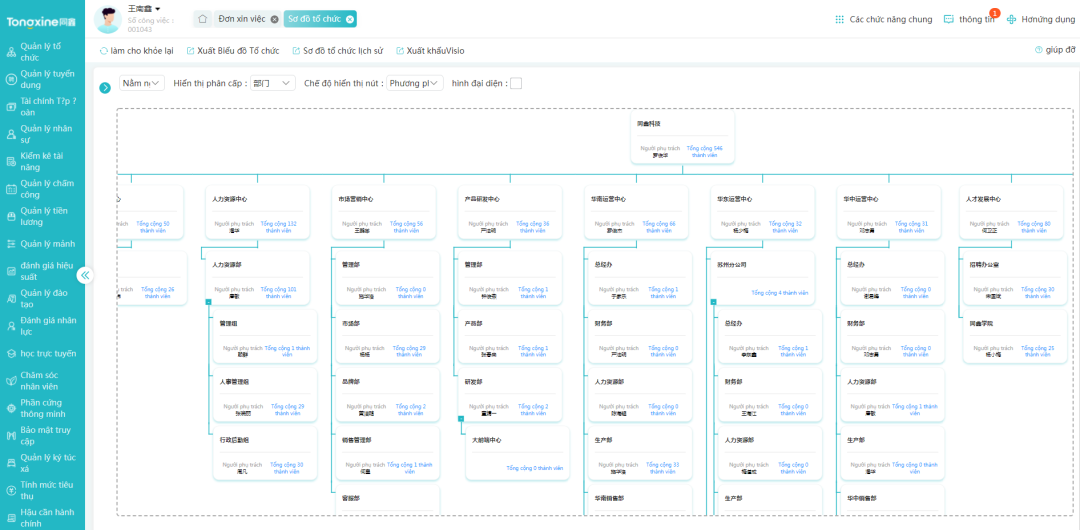Collapse the 研发部 subtree toggle
The width and height of the screenshot is (1080, 530).
(460, 417)
